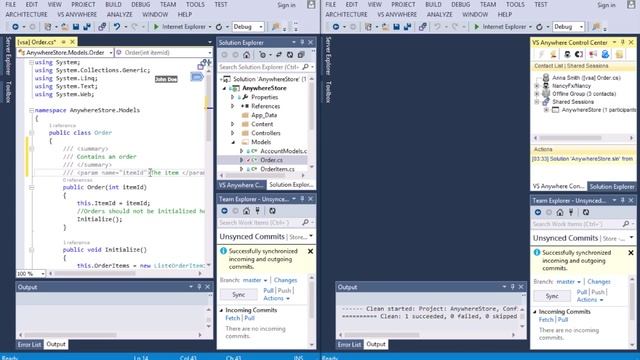Click Save icon in left window toolbar
640x360 pixels.
pyautogui.click(x=76, y=27)
